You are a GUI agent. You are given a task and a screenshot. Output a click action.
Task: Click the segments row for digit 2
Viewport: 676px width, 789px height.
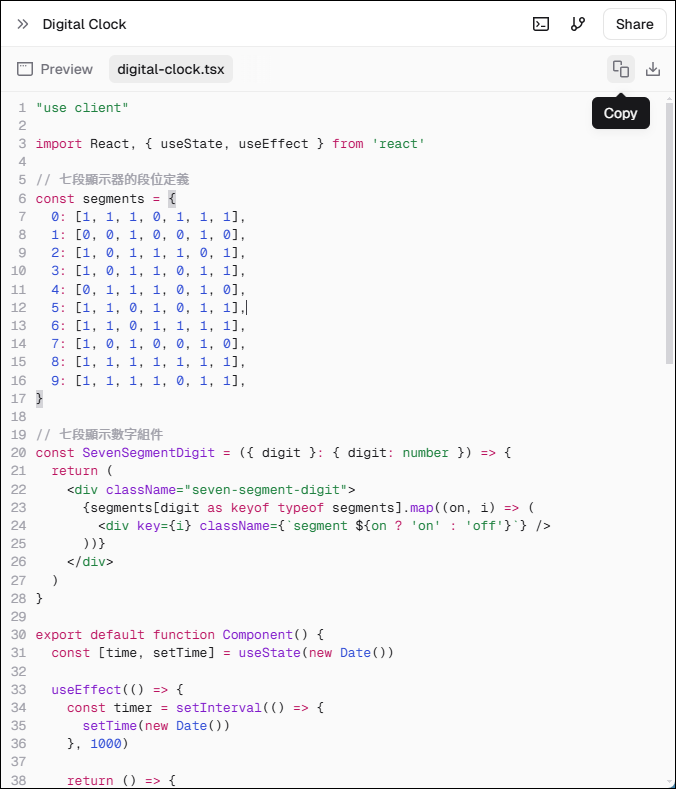pyautogui.click(x=148, y=253)
